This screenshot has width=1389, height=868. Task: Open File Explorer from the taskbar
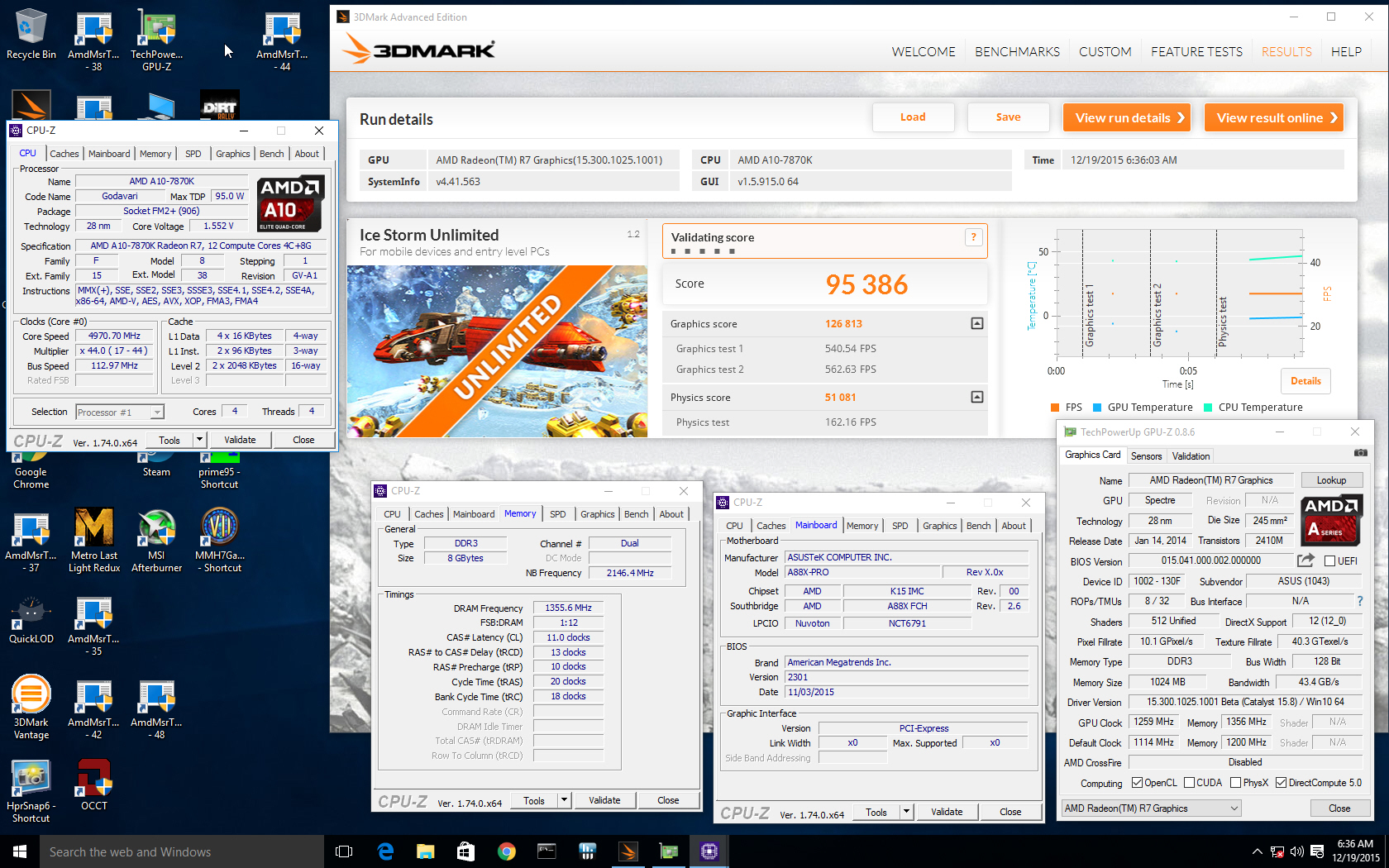[x=426, y=851]
